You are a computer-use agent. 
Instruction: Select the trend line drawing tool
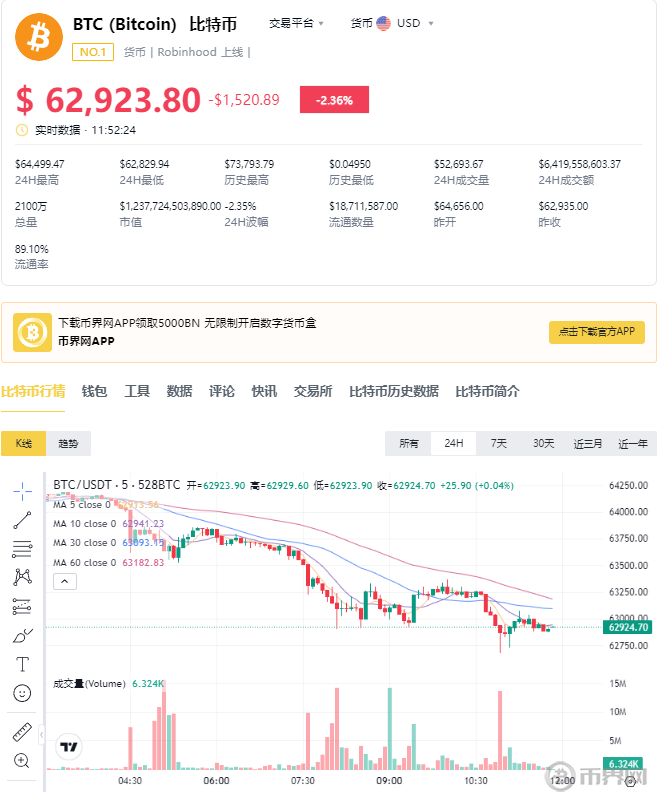(22, 519)
